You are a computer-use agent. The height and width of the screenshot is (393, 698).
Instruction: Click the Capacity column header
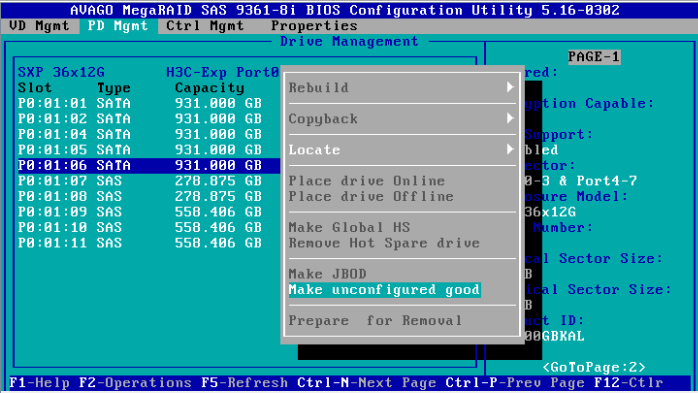(x=209, y=88)
